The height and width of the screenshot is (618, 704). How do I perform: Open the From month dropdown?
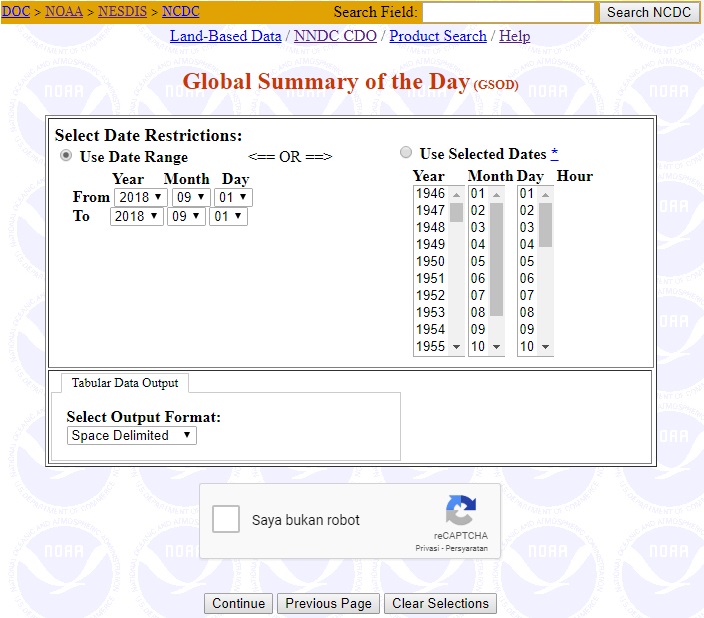tap(191, 197)
